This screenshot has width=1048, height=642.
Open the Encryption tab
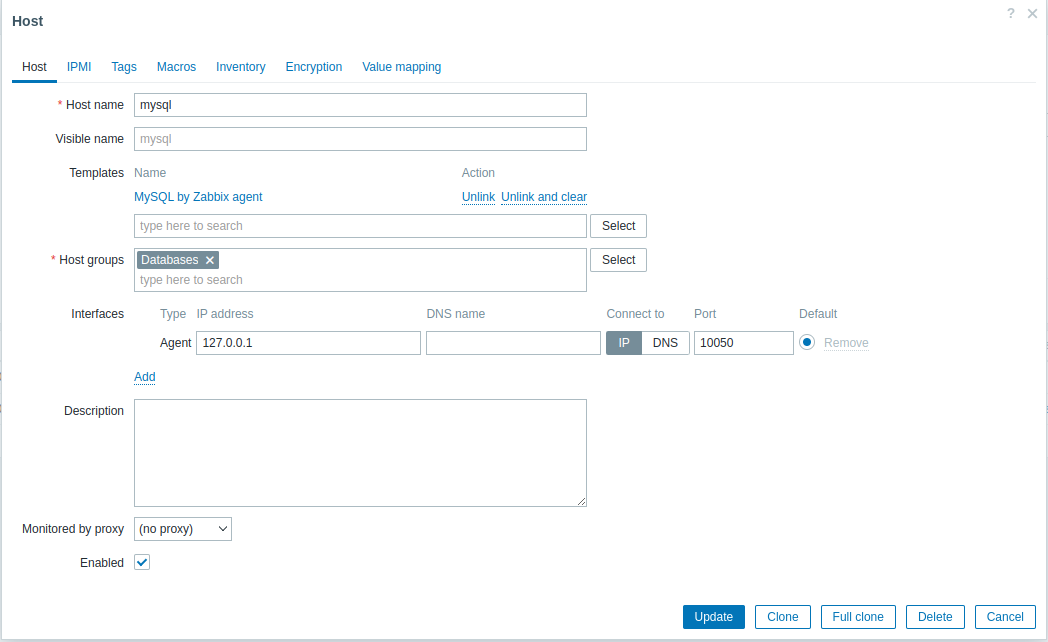point(314,67)
